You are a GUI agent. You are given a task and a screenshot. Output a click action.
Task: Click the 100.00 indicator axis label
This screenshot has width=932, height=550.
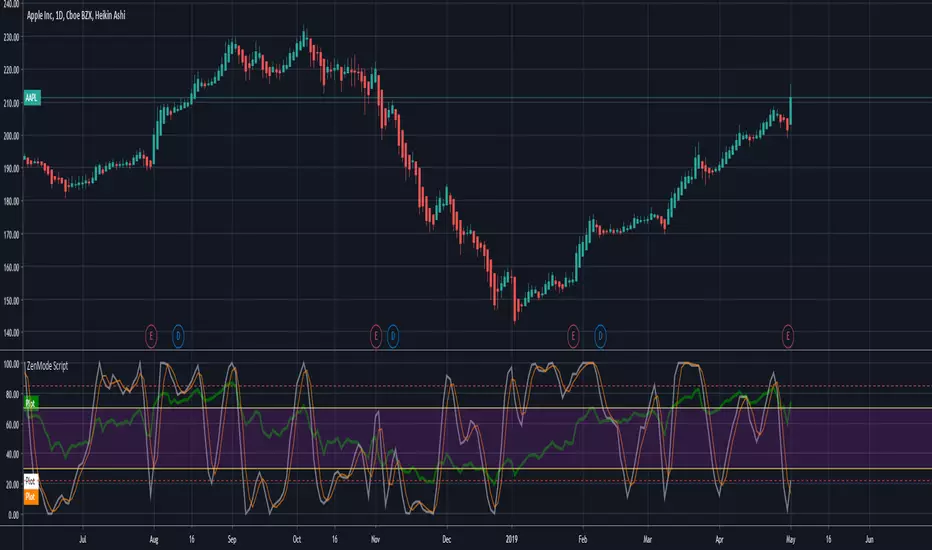point(11,364)
